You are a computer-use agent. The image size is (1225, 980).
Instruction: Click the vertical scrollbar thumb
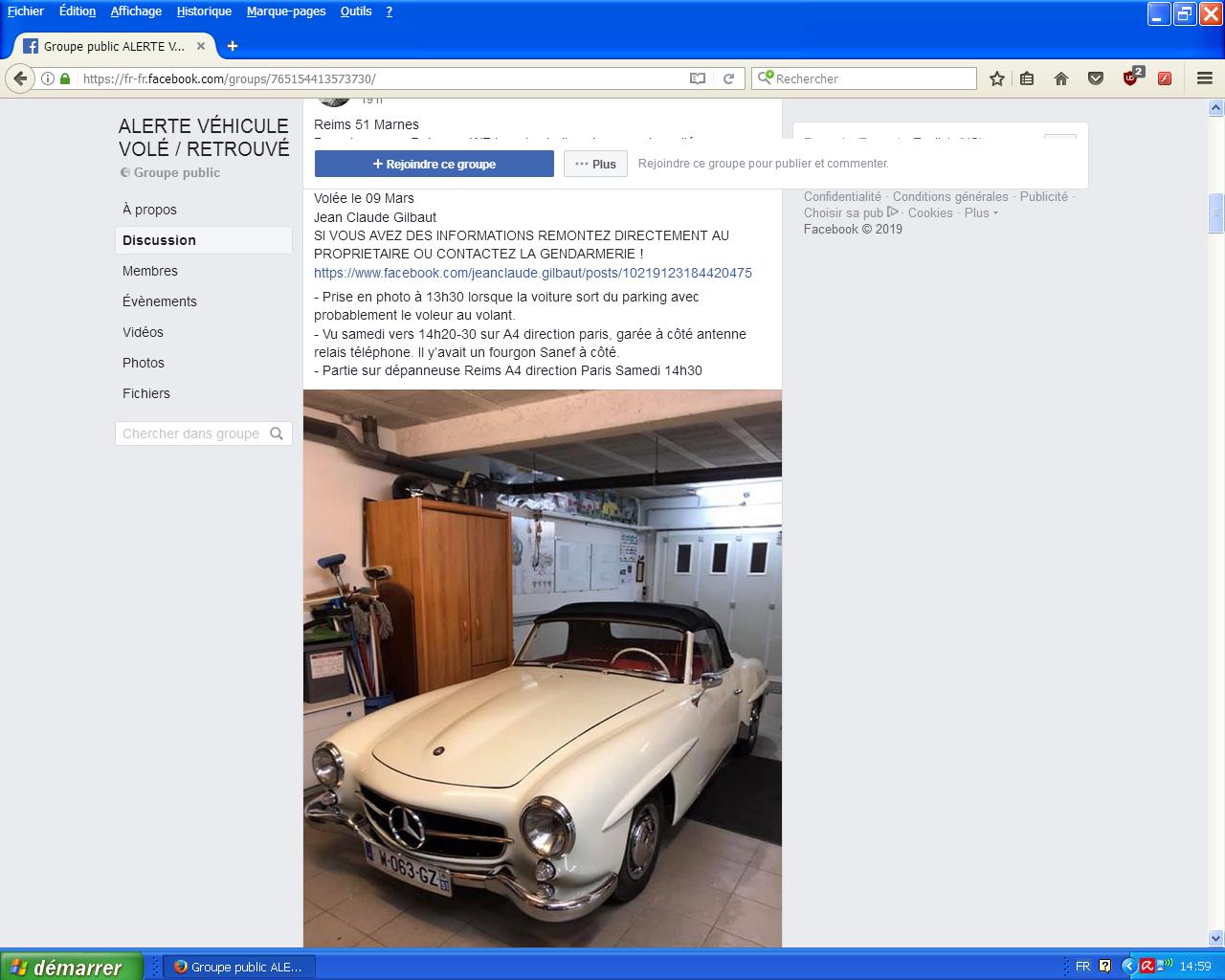click(x=1215, y=212)
